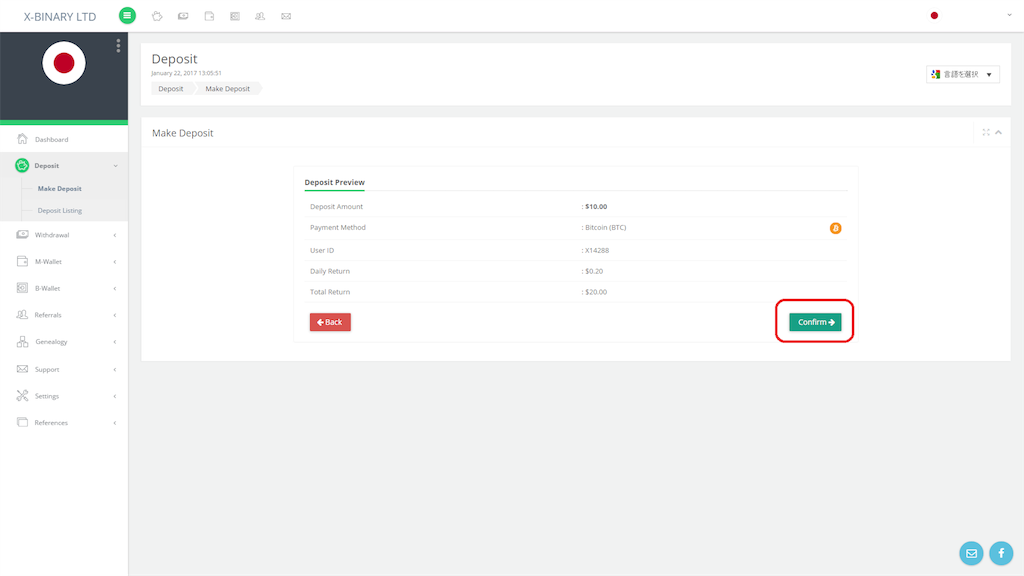Expand Genealogy with its chevron
The width and height of the screenshot is (1024, 576).
[115, 342]
